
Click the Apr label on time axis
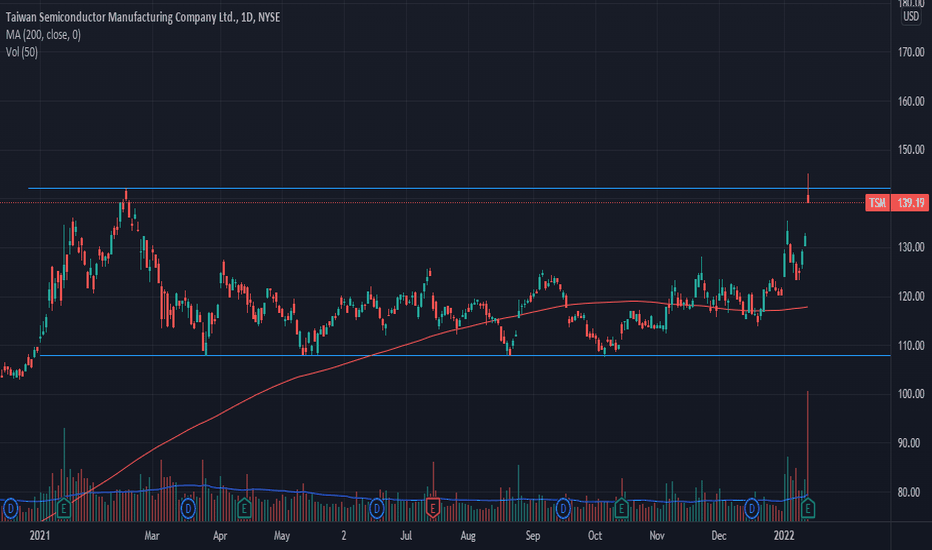pyautogui.click(x=220, y=536)
